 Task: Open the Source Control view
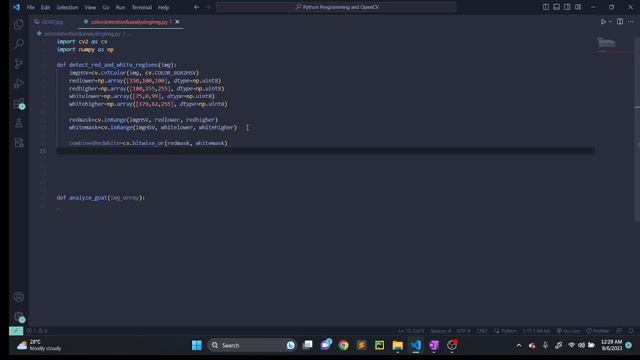point(19,64)
